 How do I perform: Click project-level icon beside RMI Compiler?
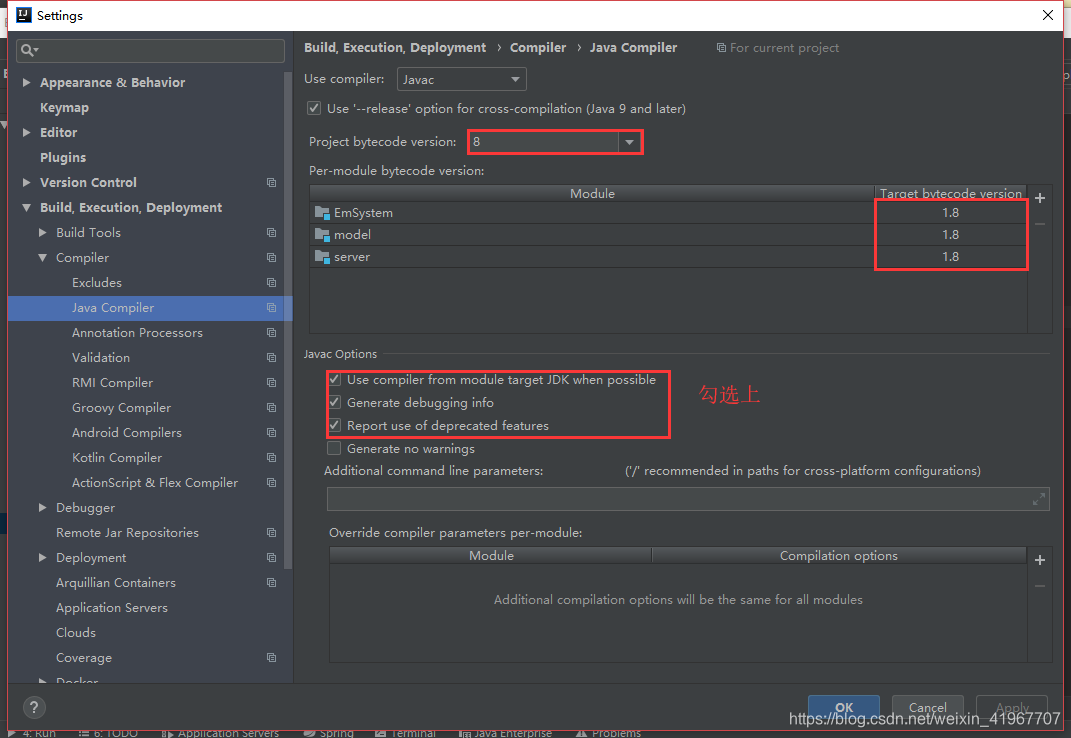(x=271, y=383)
